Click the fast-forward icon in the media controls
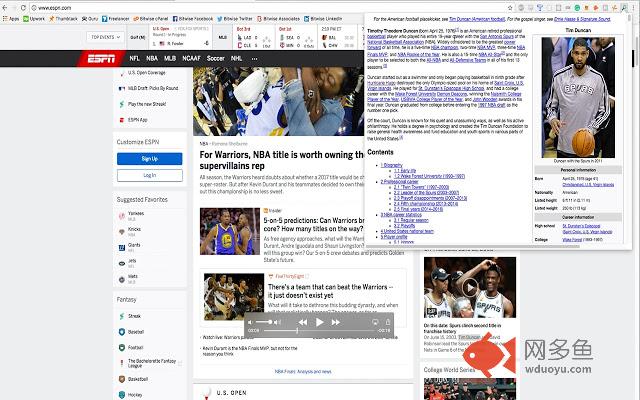Image resolution: width=640 pixels, height=400 pixels. click(x=337, y=322)
